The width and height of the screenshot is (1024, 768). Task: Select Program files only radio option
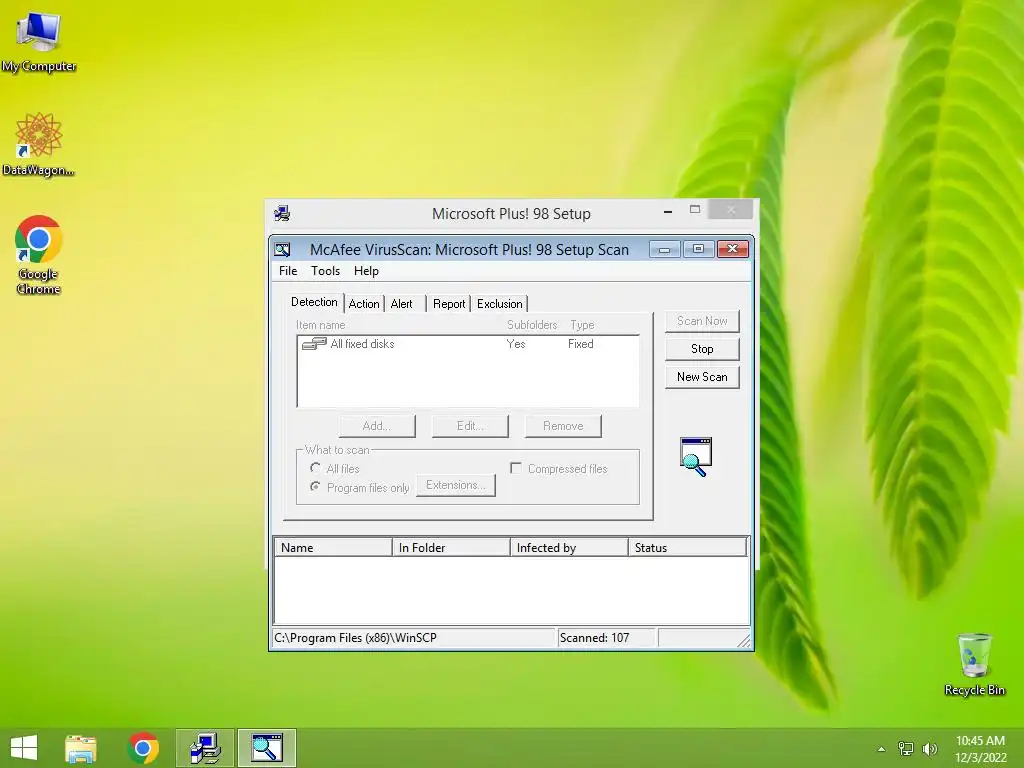pyautogui.click(x=315, y=487)
